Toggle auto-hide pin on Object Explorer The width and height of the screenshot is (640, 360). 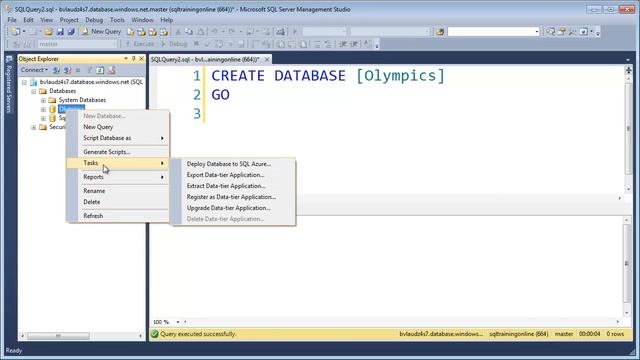coord(133,59)
